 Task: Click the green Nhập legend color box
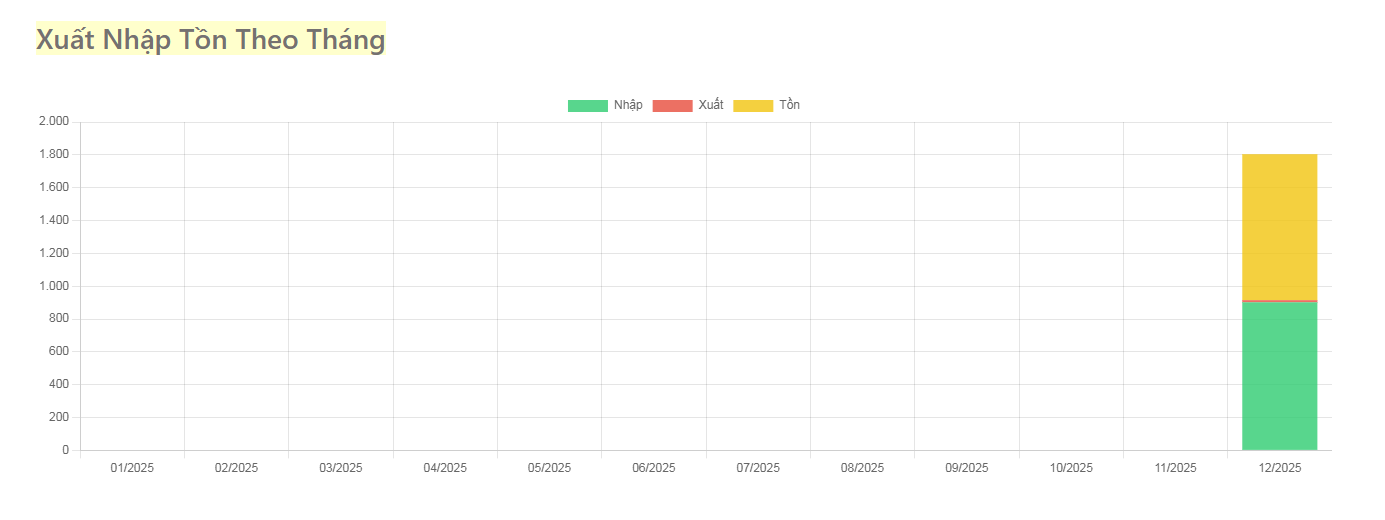tap(587, 106)
